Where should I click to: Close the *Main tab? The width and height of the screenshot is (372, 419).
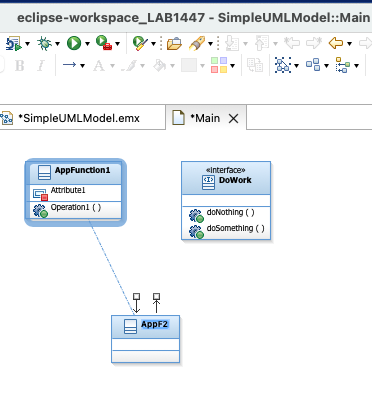coord(234,118)
